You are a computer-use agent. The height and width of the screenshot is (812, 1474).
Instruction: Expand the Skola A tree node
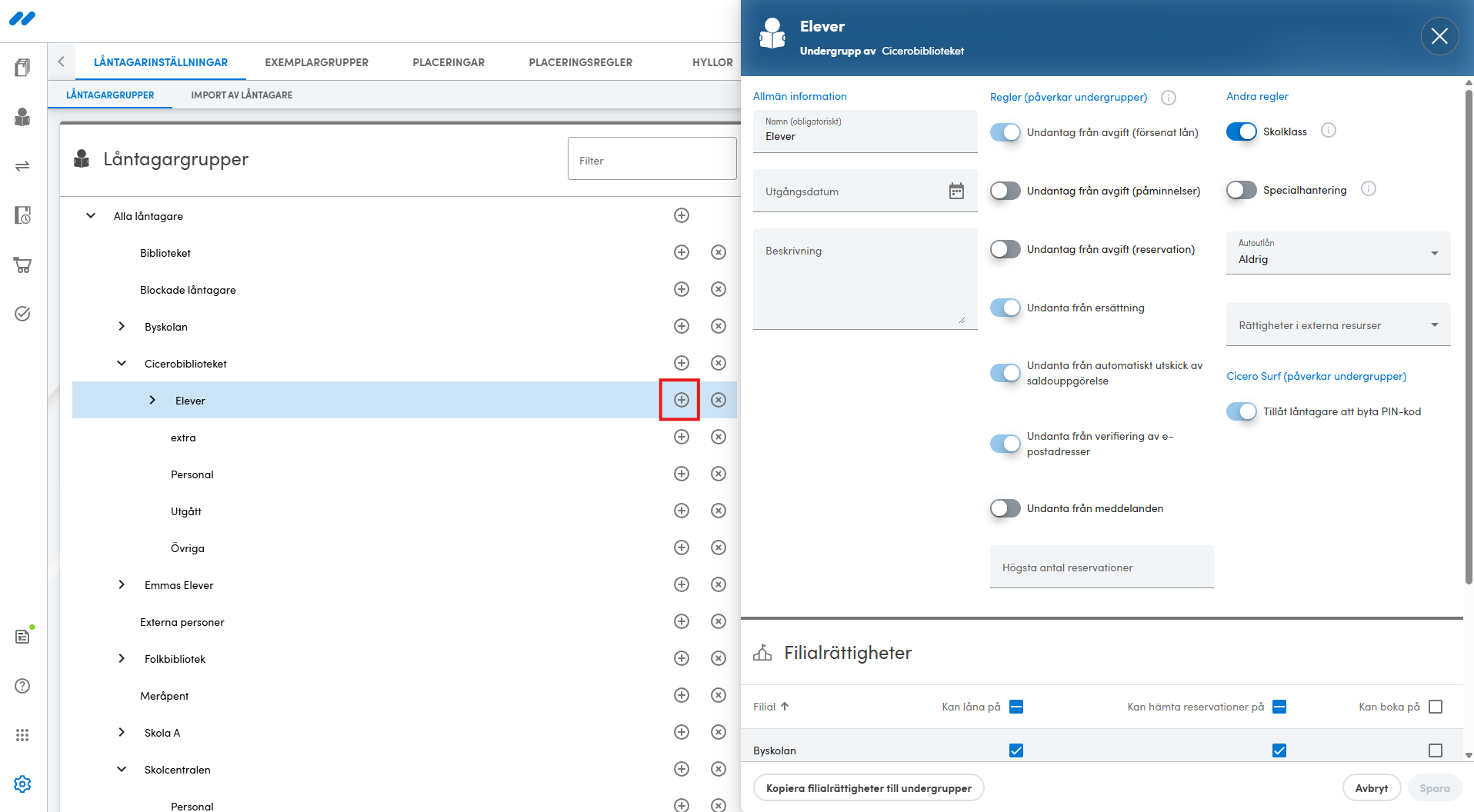pos(122,732)
